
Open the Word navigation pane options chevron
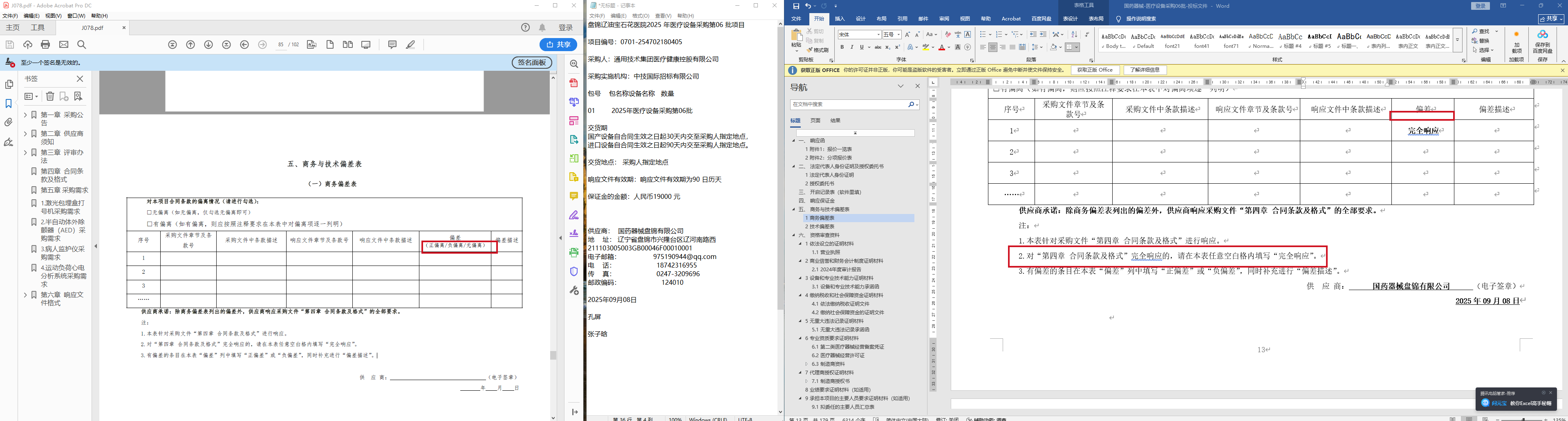tap(900, 86)
